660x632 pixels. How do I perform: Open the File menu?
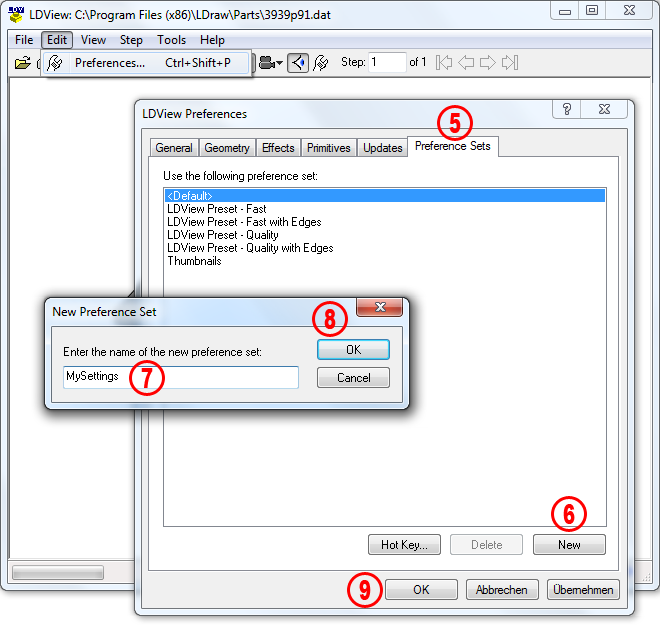pos(24,40)
